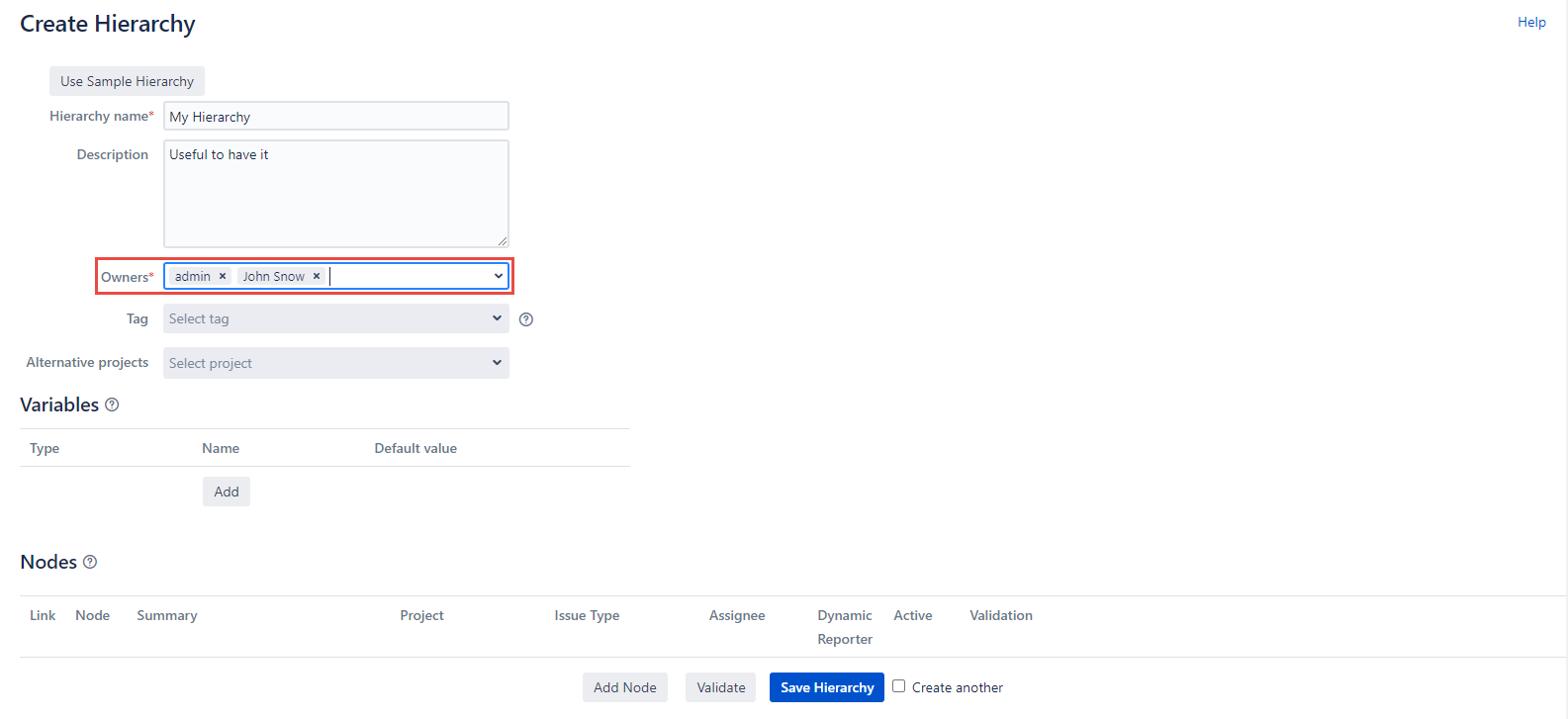Open the Help link
The width and height of the screenshot is (1568, 719).
click(x=1530, y=22)
